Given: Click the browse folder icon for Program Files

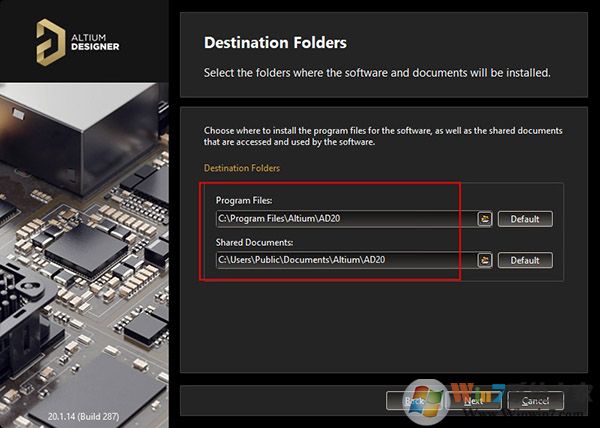Looking at the screenshot, I should 485,219.
